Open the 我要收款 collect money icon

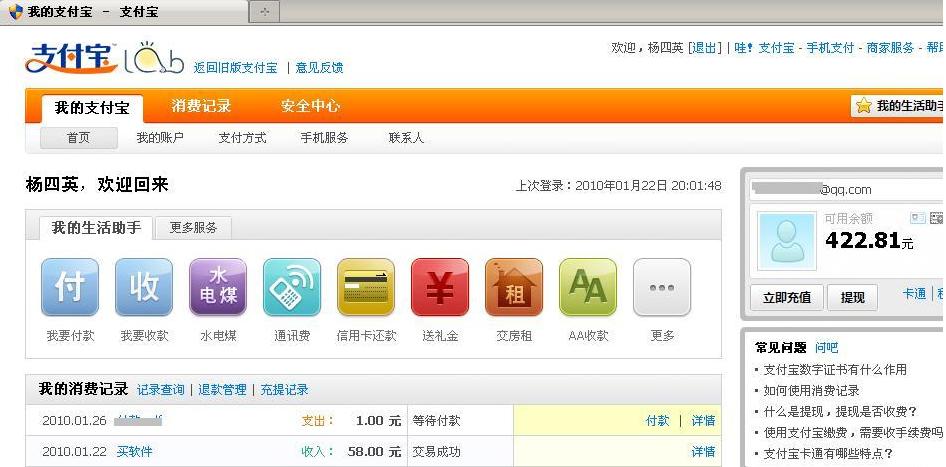pyautogui.click(x=144, y=287)
